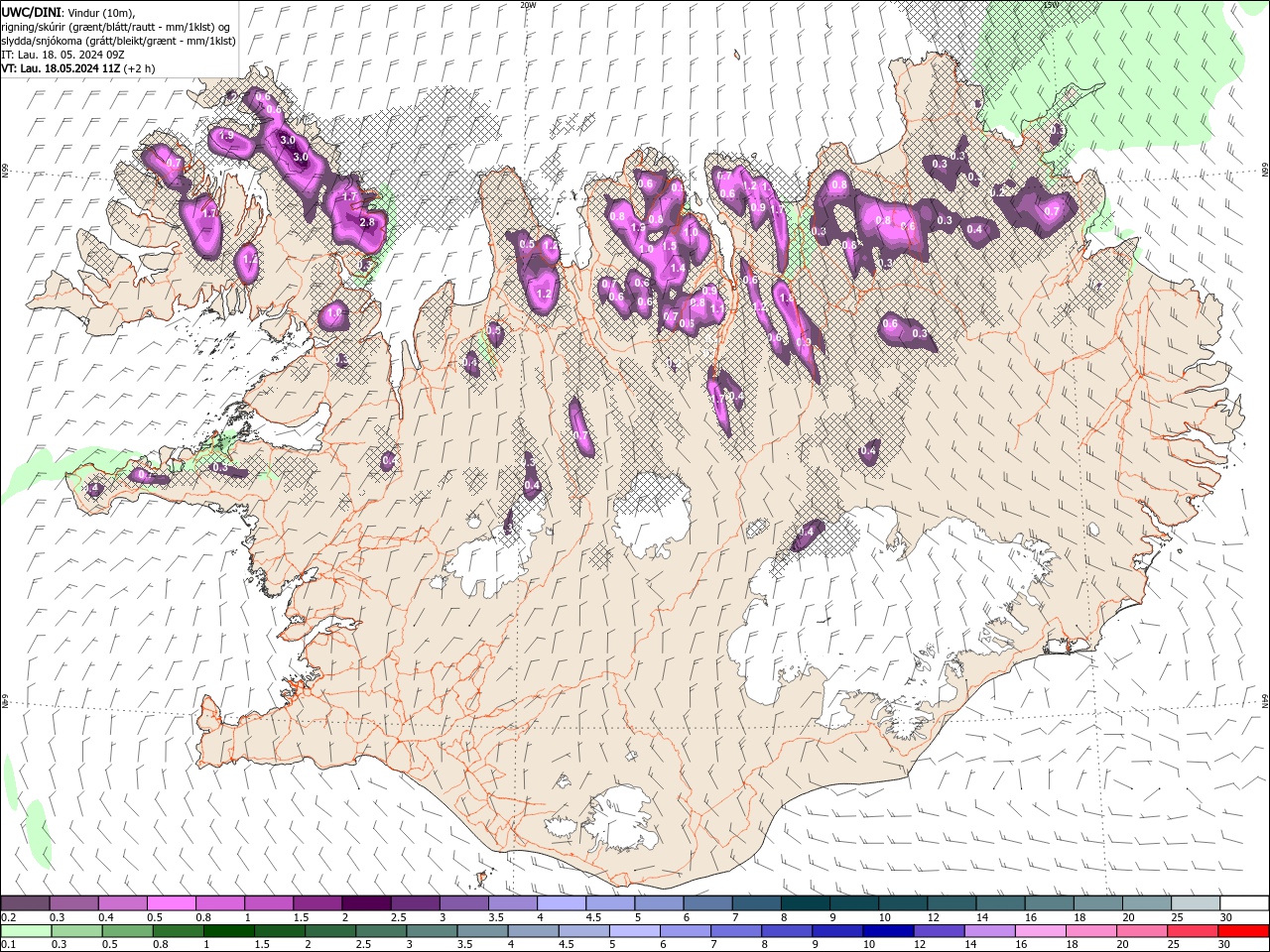
Task: Click the navy blue 10–12 rain legend swatch
Action: coord(888,930)
